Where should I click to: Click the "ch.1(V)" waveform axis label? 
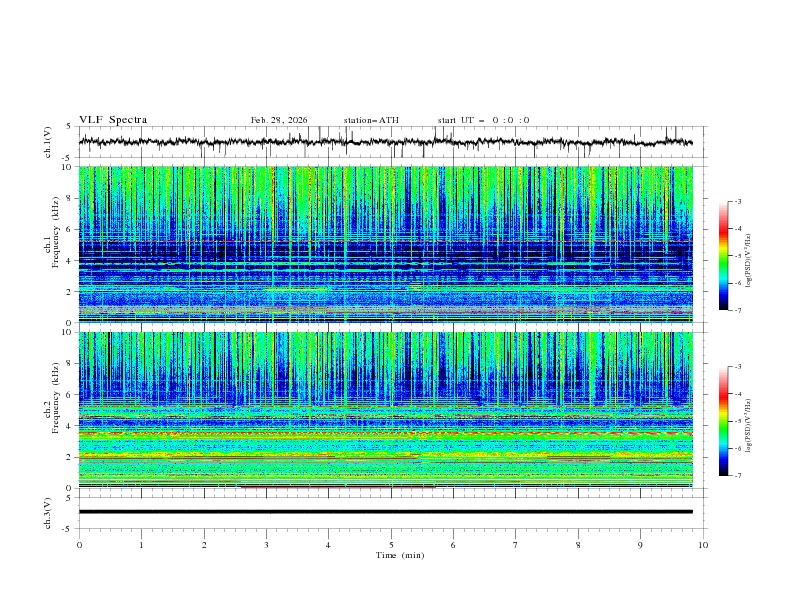click(x=47, y=142)
